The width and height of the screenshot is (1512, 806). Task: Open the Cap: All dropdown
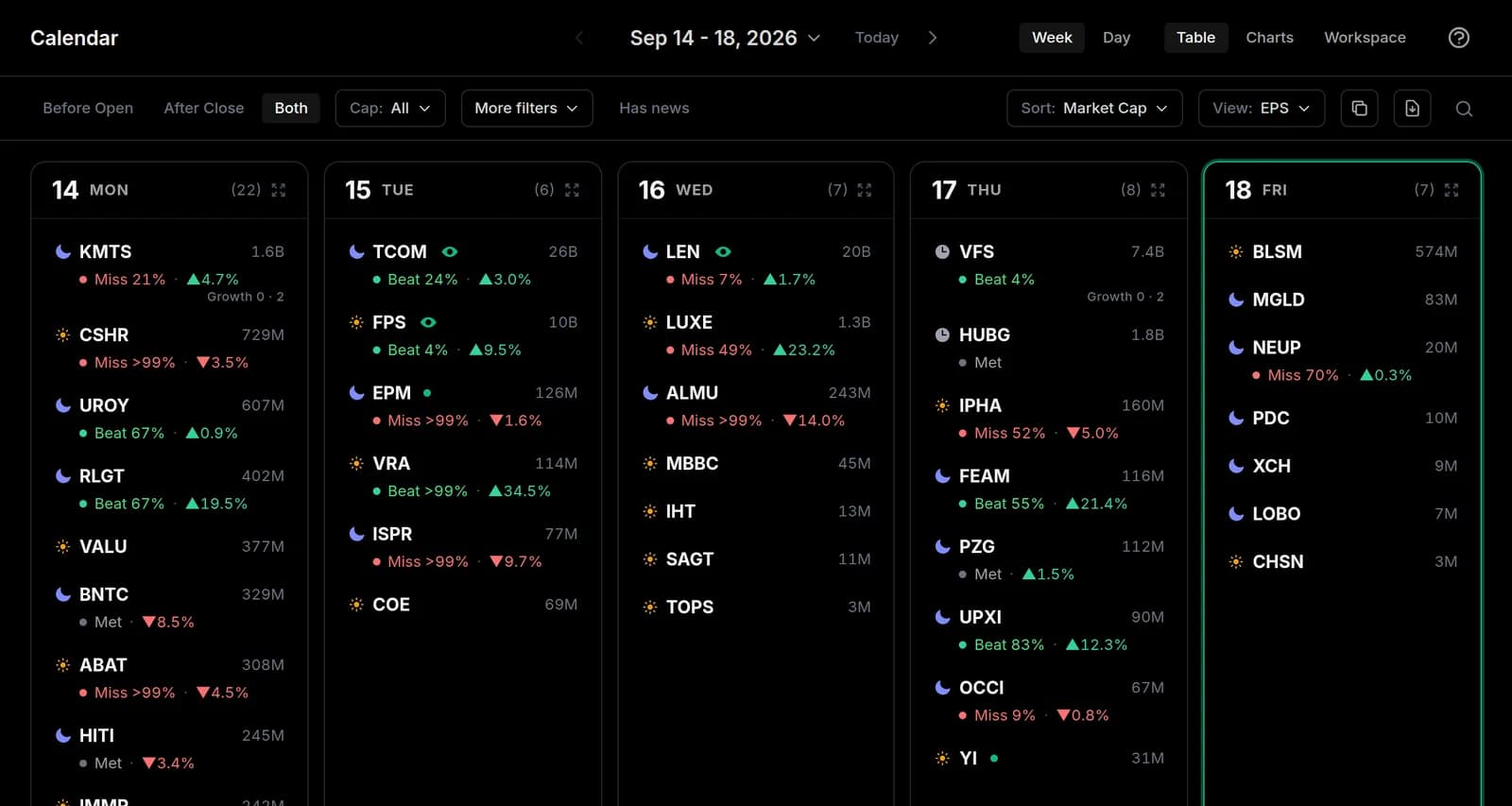(390, 108)
